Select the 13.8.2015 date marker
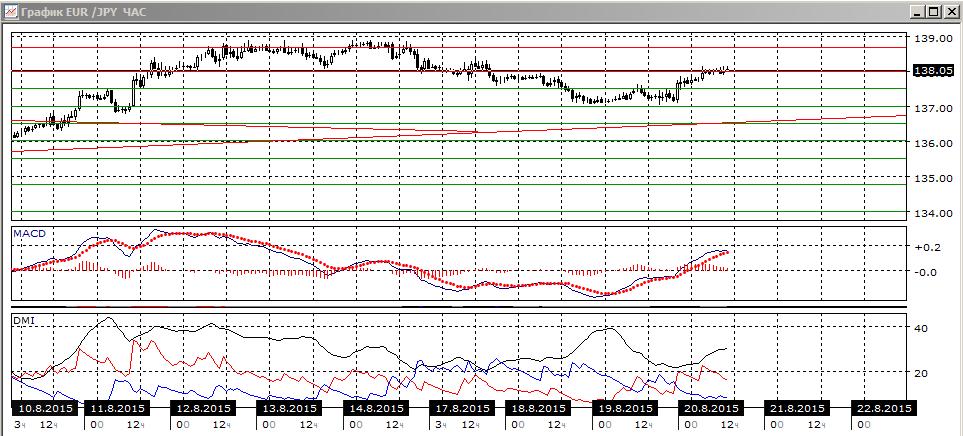This screenshot has height=436, width=963. tap(289, 408)
